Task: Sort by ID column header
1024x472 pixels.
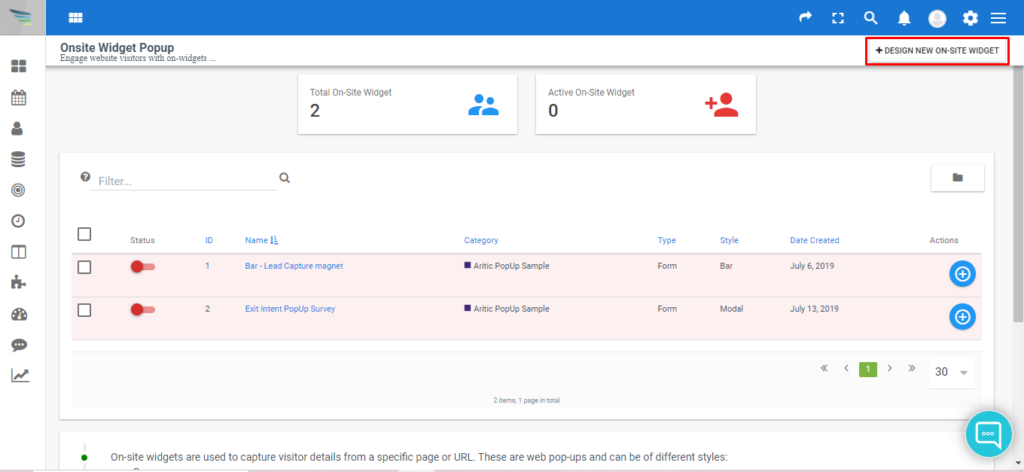Action: click(209, 240)
